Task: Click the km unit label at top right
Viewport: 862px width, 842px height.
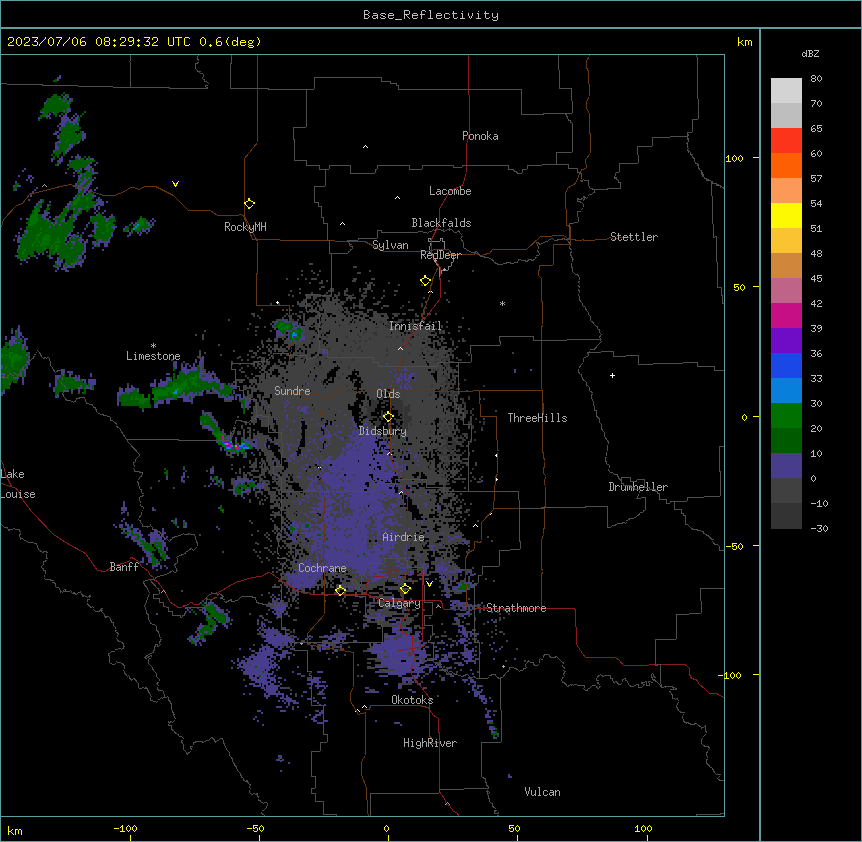Action: pyautogui.click(x=744, y=42)
